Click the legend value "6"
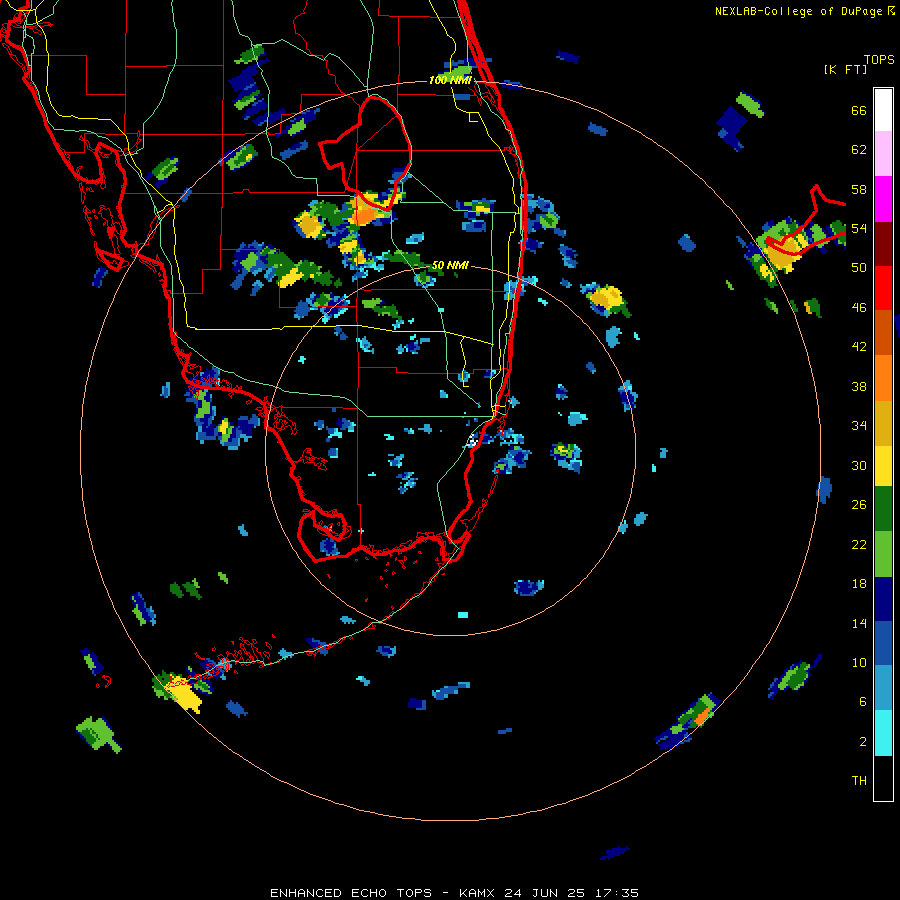The width and height of the screenshot is (900, 900). [863, 702]
